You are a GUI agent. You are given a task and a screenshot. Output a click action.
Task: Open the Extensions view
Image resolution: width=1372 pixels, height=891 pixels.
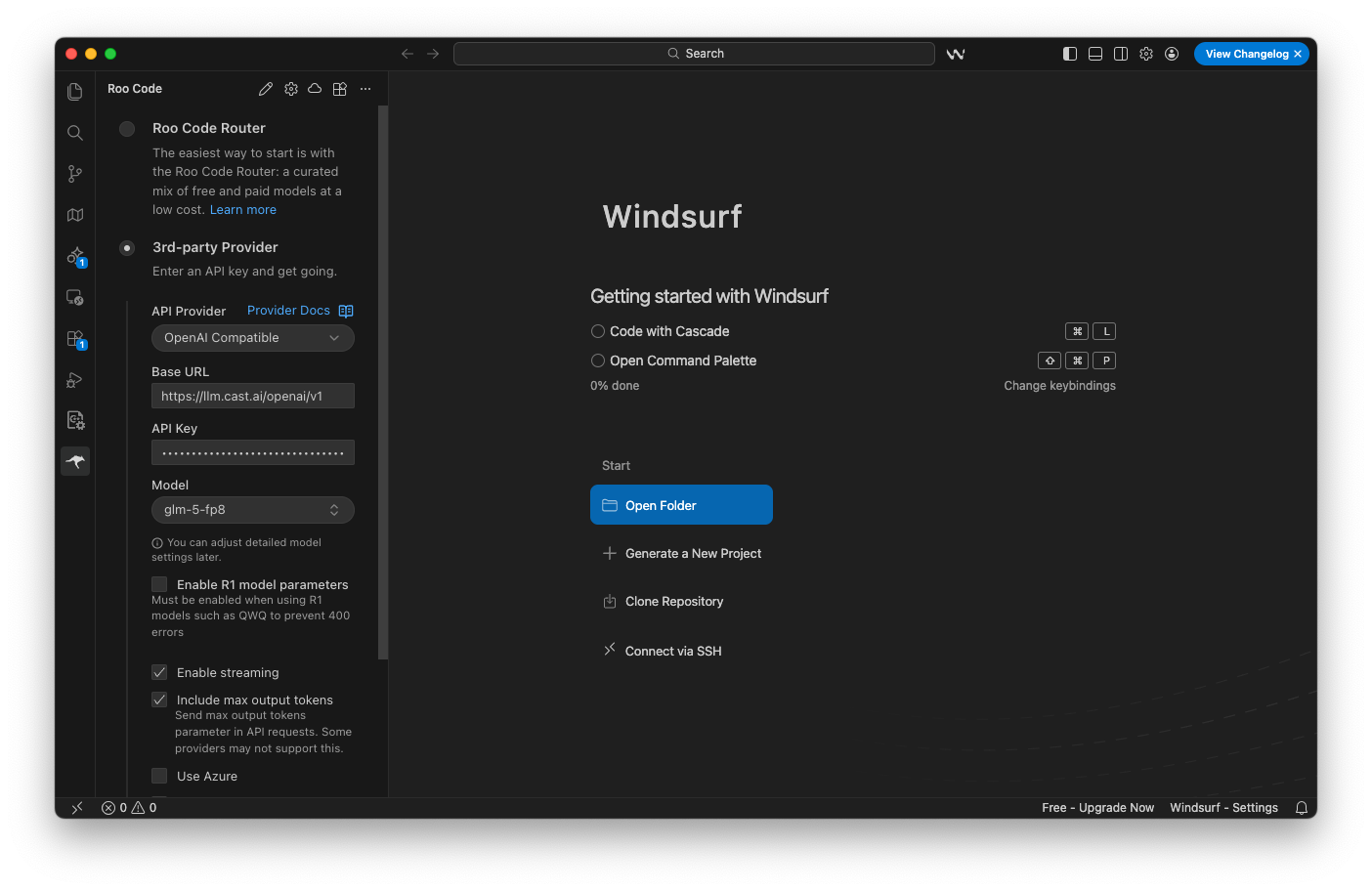(x=75, y=339)
